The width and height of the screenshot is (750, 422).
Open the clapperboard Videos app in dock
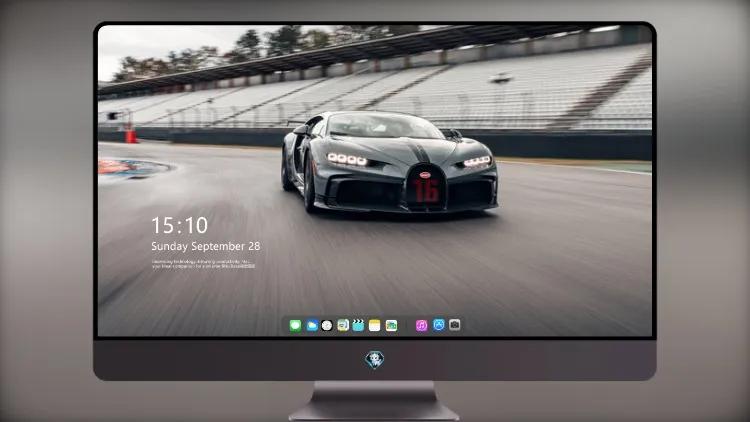click(x=358, y=325)
